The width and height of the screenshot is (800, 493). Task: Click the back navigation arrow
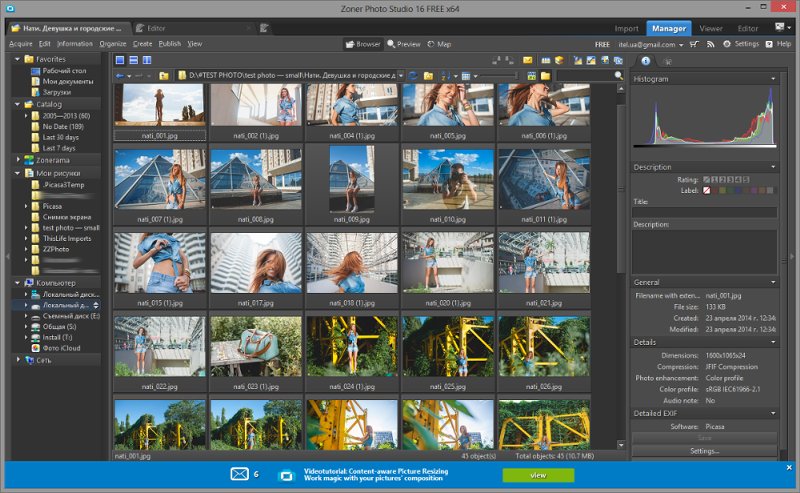[120, 76]
